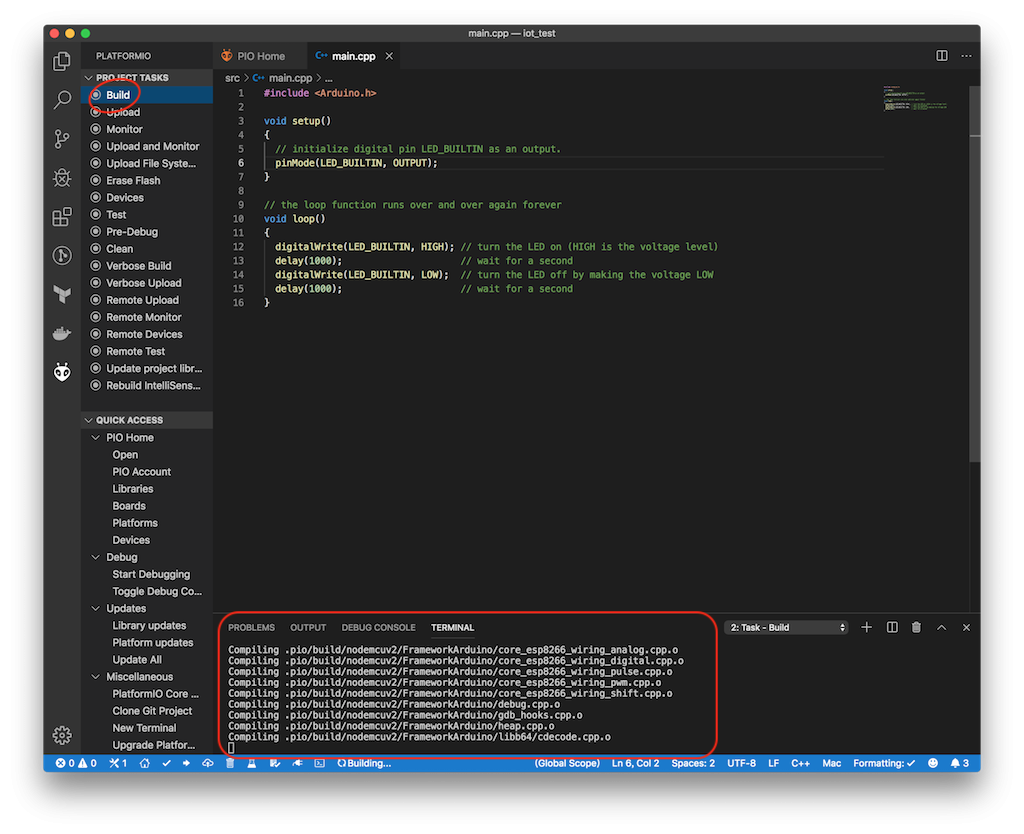Click the PlatformIO Home icon in the status bar
Screen dimensions: 1024x834
145,763
